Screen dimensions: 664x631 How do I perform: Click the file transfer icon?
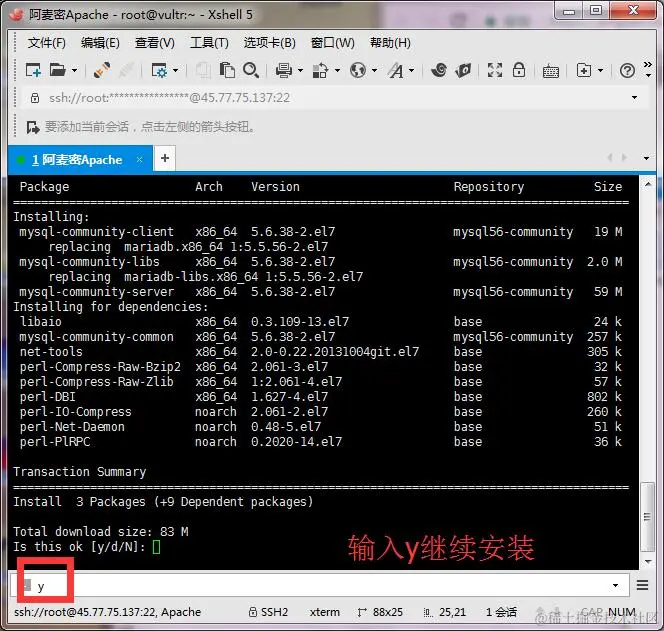click(321, 70)
